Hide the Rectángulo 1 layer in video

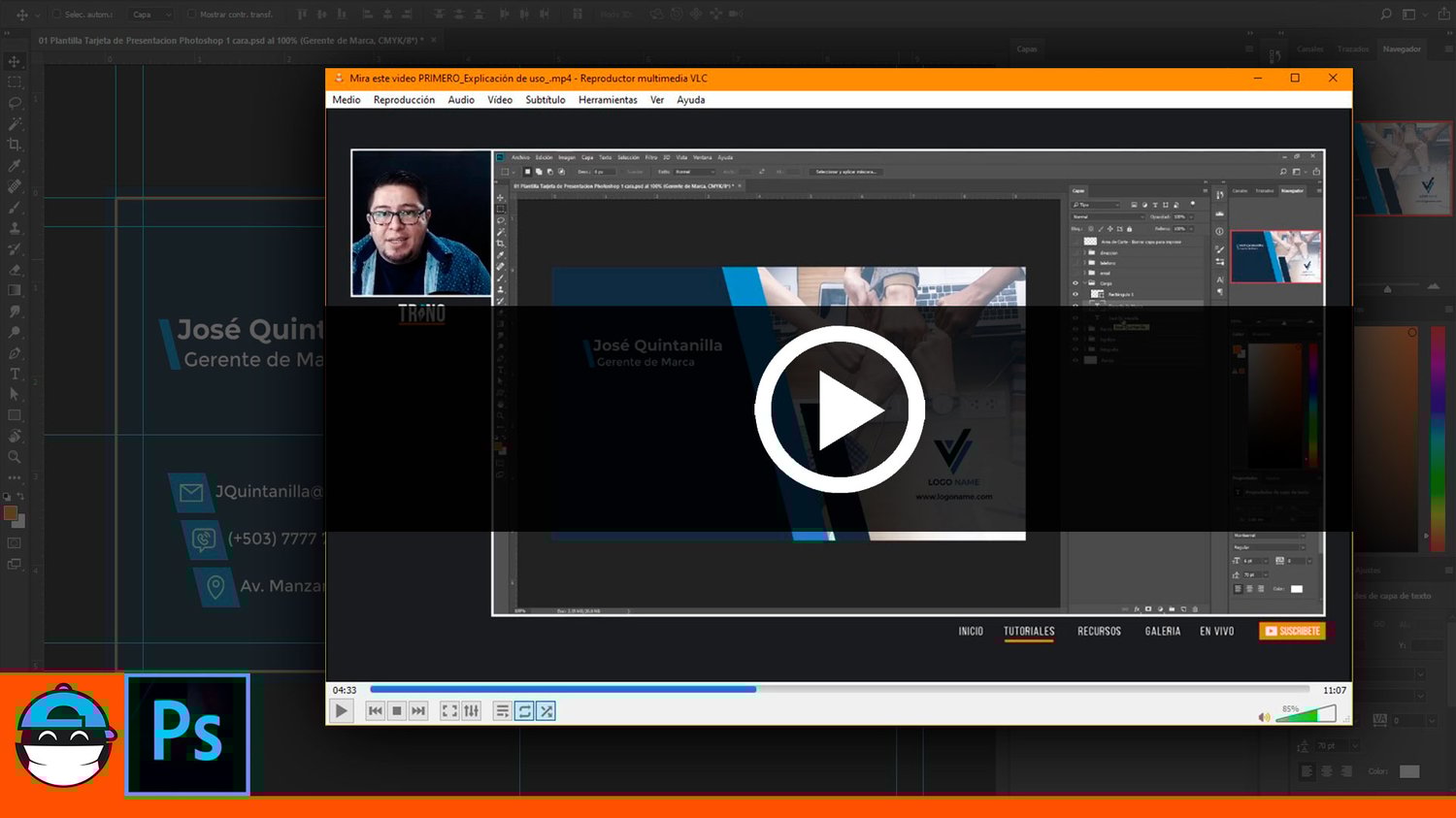pyautogui.click(x=1075, y=294)
